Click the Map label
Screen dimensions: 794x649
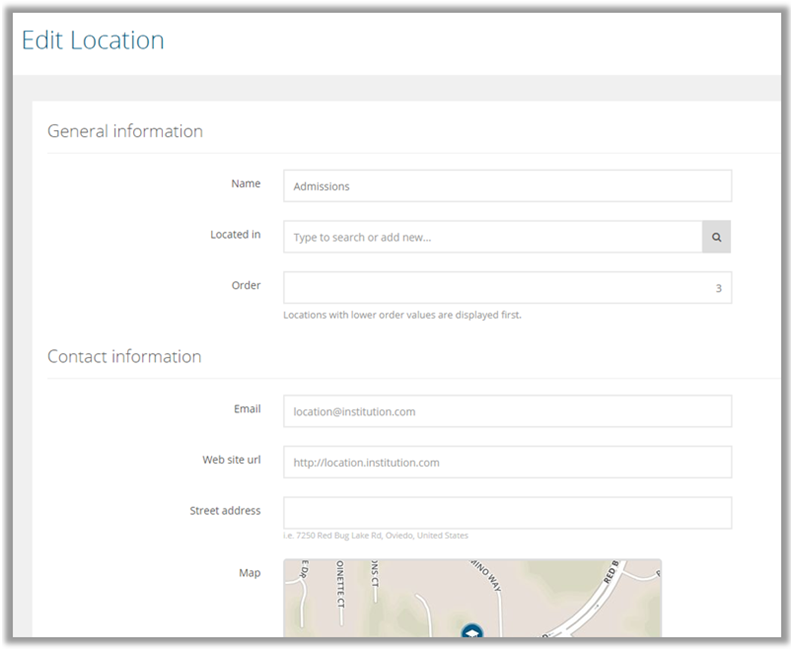[x=250, y=573]
